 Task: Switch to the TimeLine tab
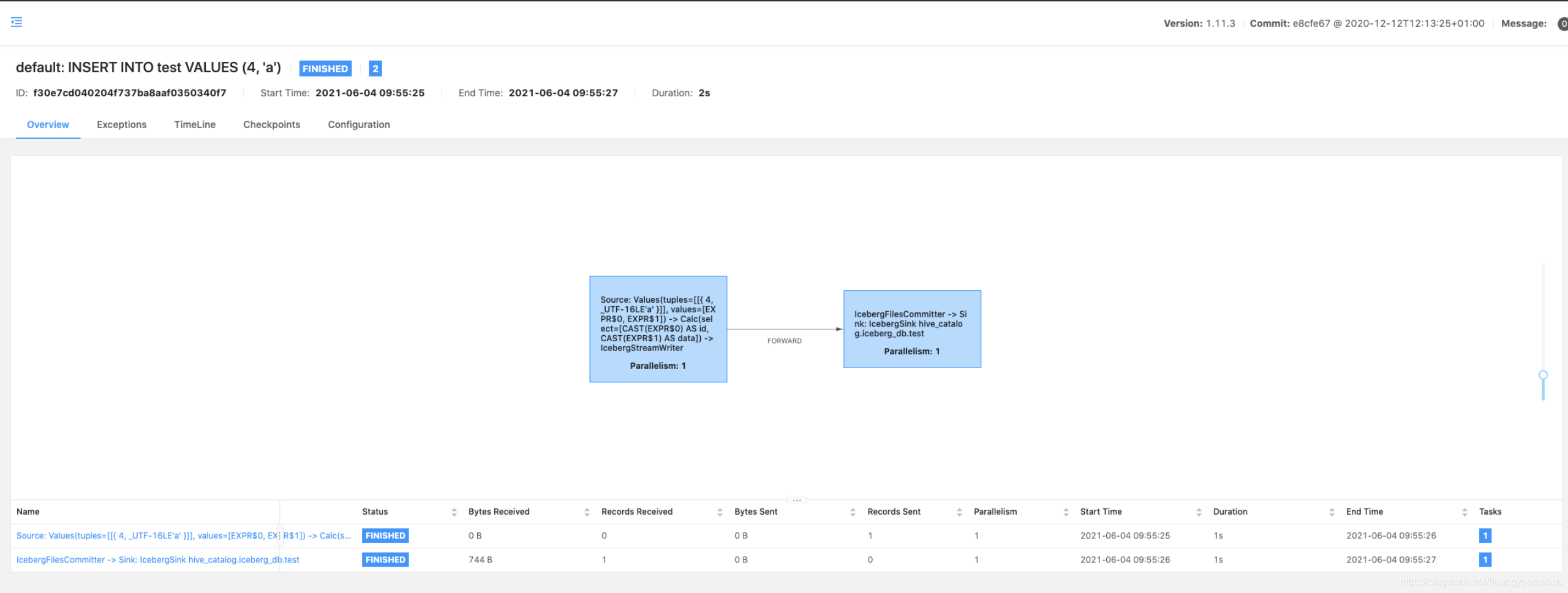[195, 124]
